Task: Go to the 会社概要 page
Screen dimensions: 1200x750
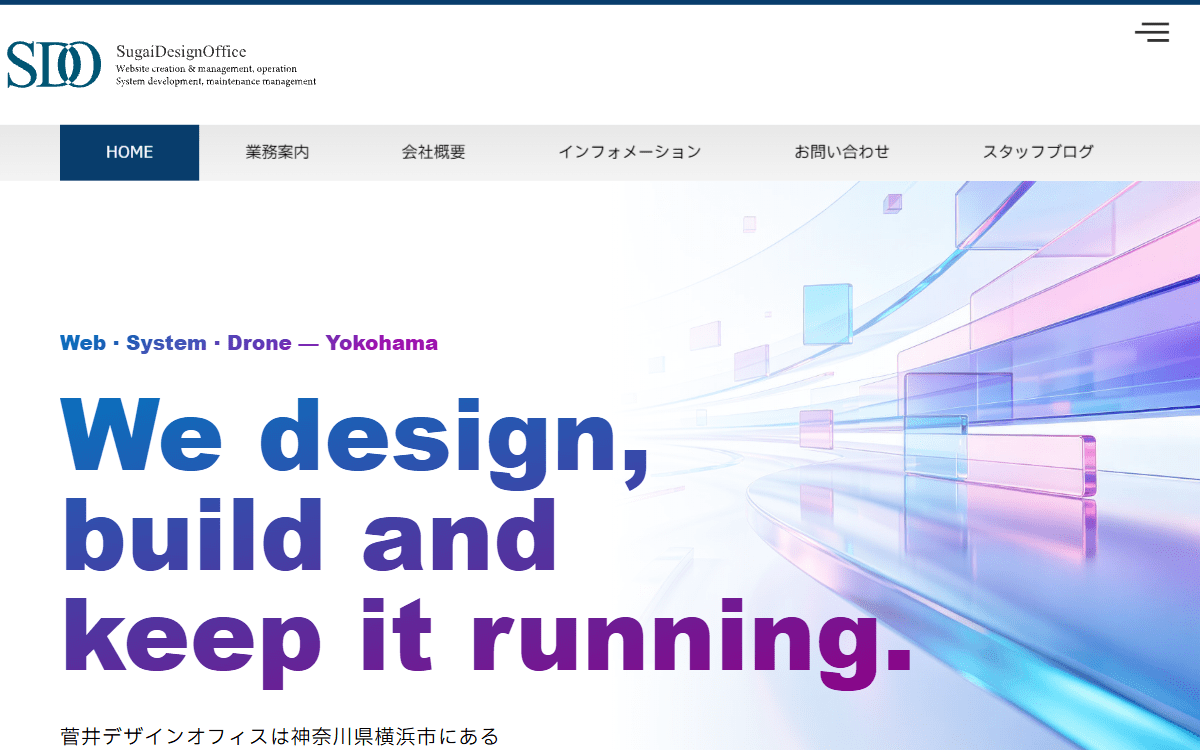Action: point(433,152)
